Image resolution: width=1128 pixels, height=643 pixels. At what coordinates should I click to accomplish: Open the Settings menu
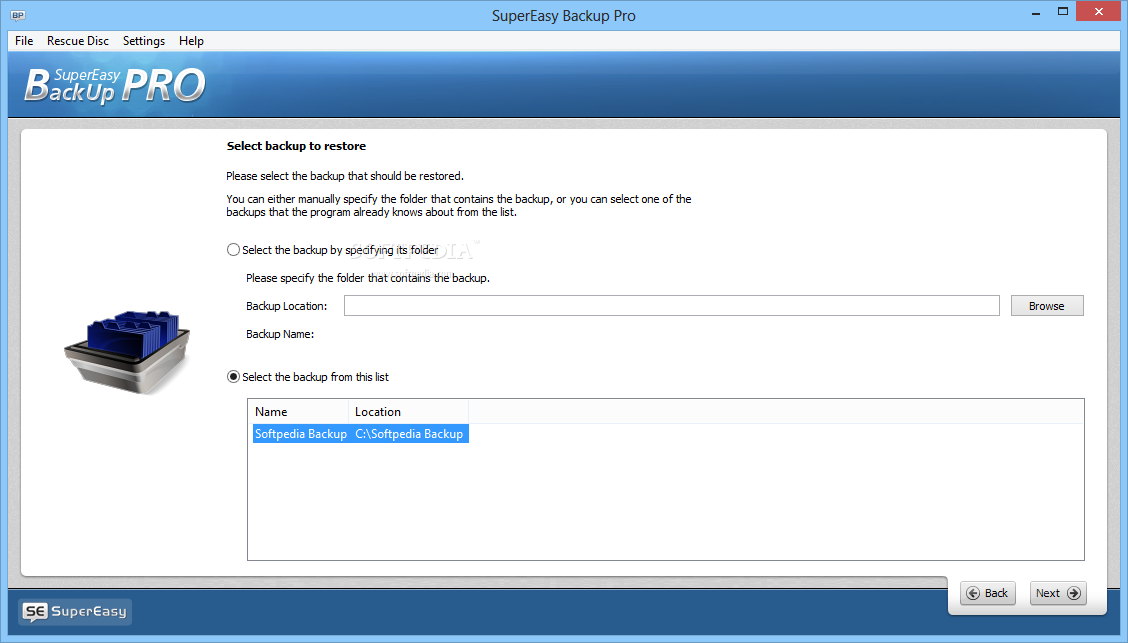[144, 41]
